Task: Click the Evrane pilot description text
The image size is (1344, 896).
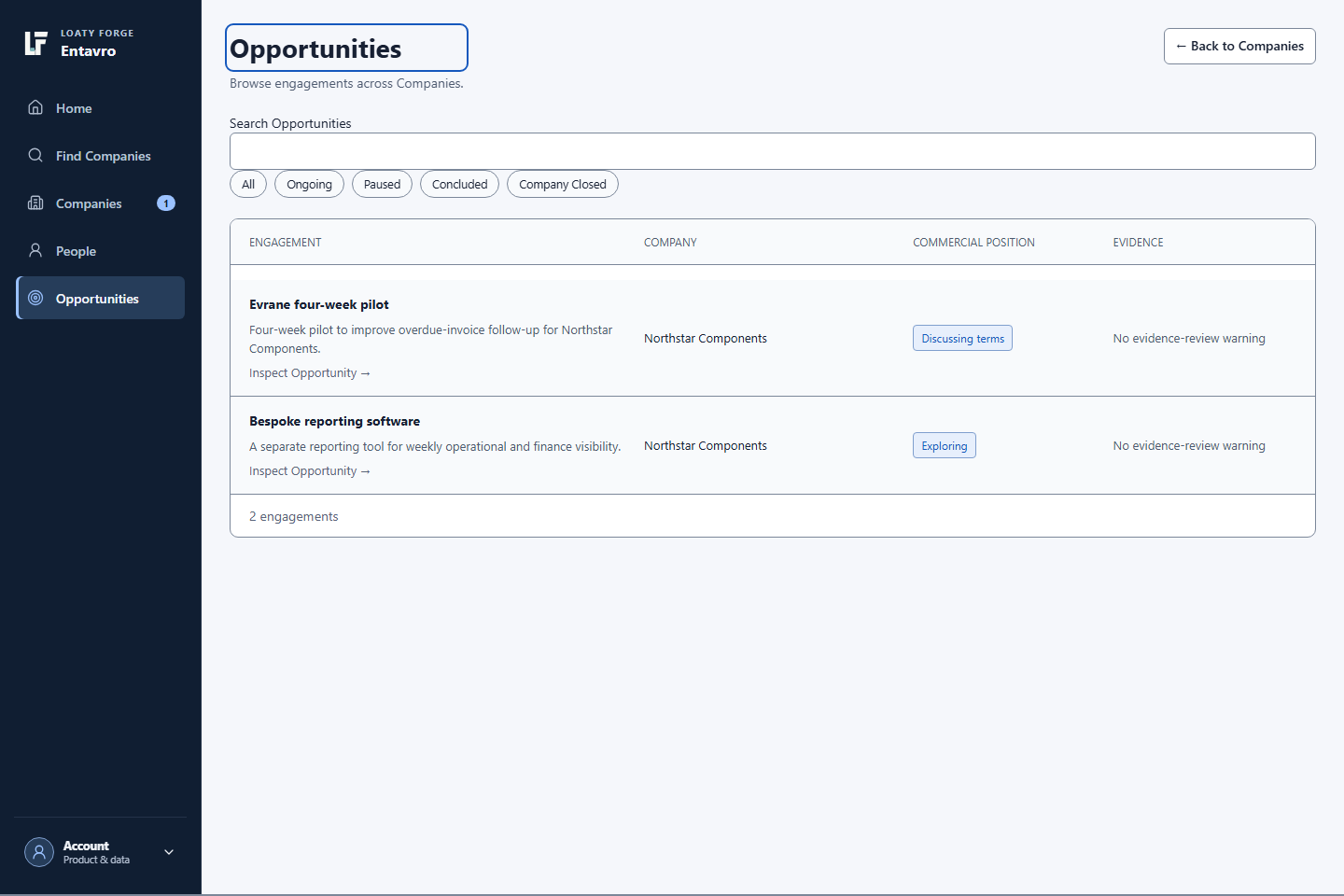Action: pyautogui.click(x=431, y=339)
